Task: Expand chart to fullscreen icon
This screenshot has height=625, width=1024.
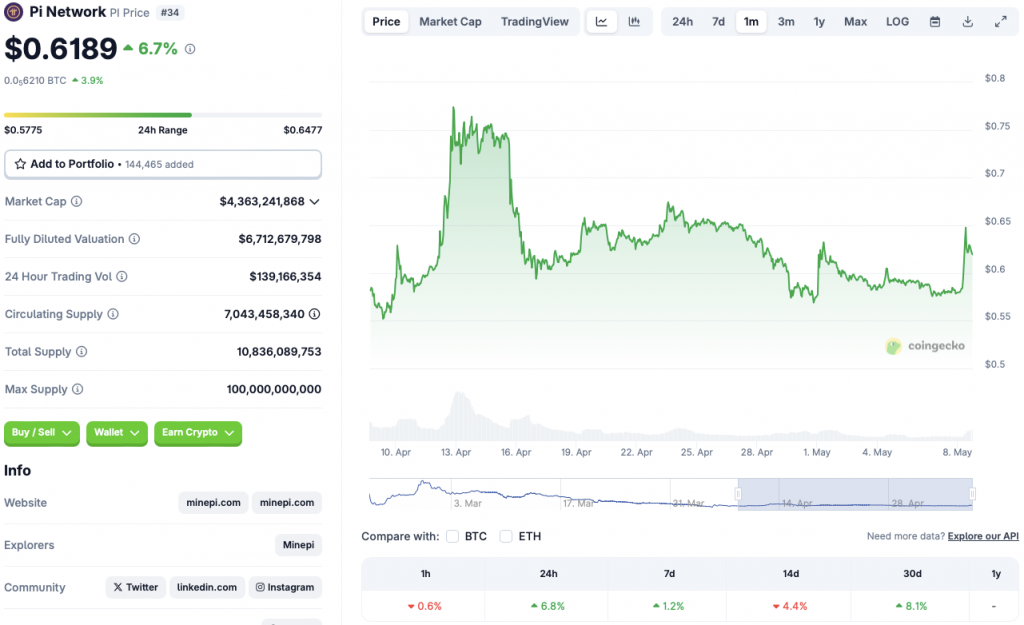Action: point(1000,22)
